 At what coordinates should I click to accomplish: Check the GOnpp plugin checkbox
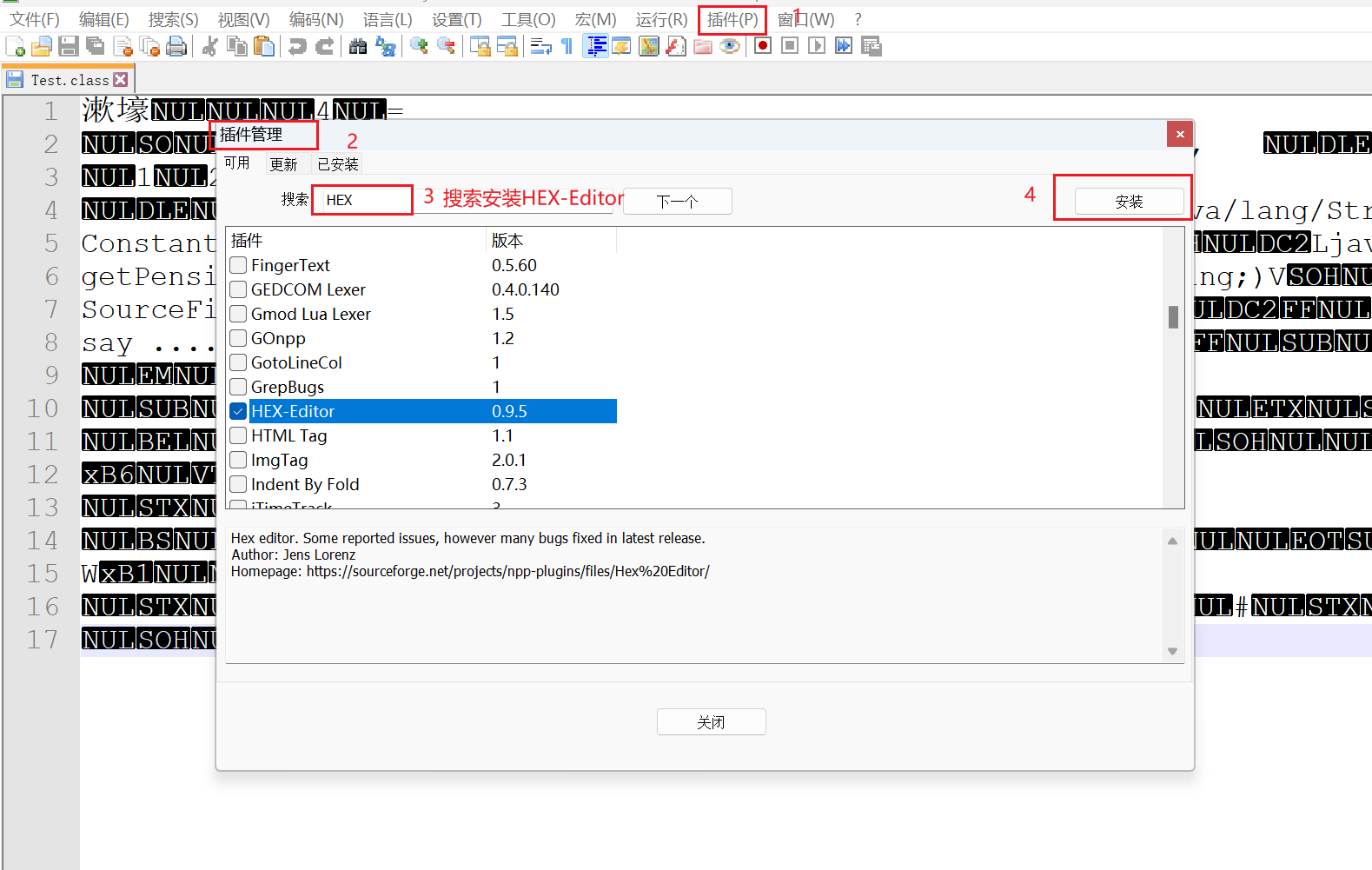point(238,338)
